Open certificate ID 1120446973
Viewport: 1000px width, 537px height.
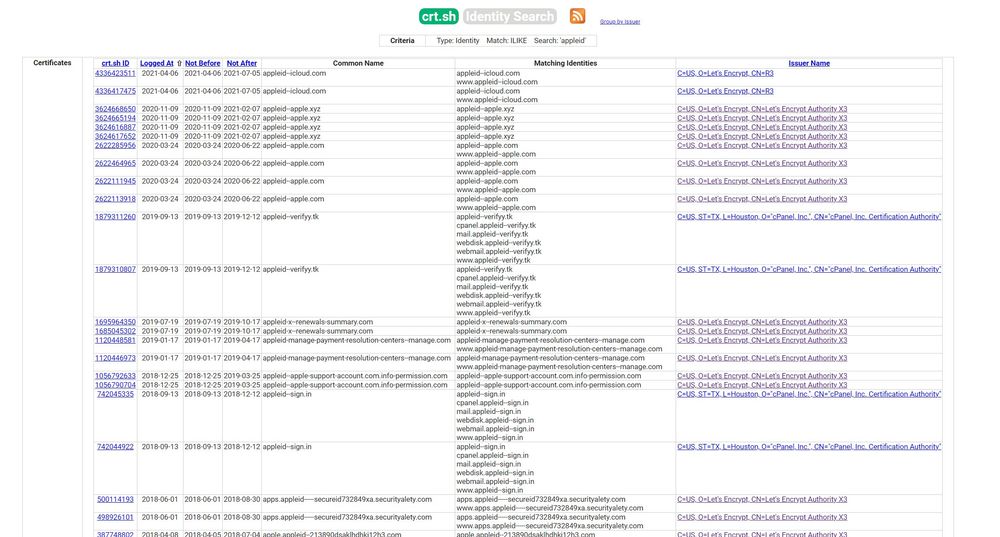[115, 358]
